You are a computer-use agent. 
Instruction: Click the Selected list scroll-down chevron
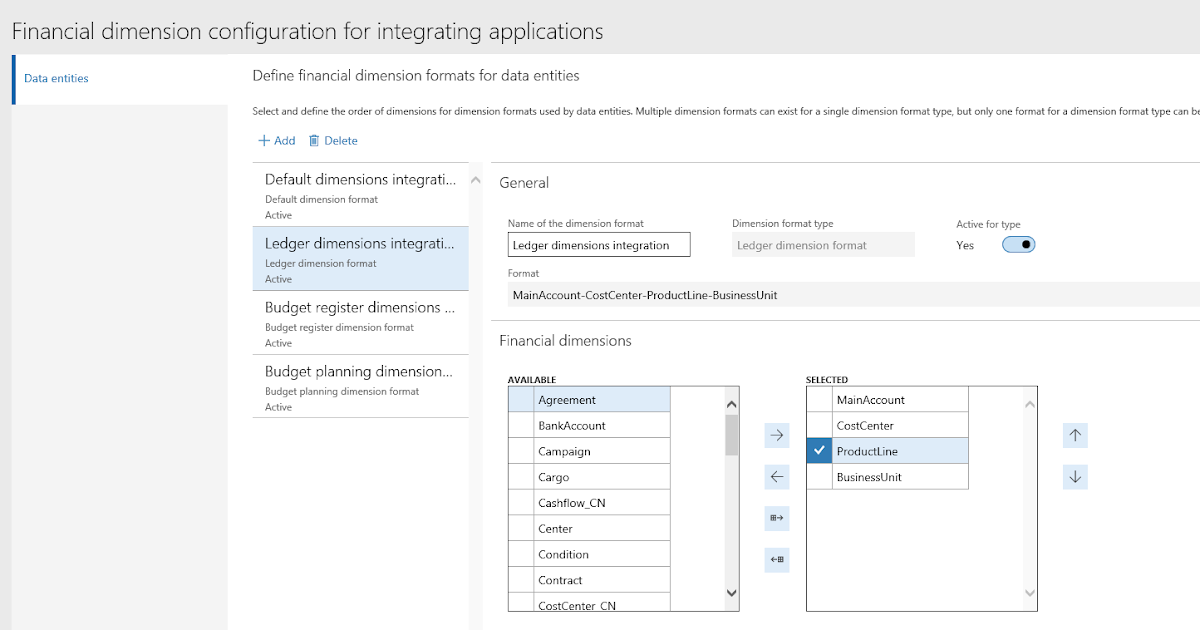point(1029,593)
